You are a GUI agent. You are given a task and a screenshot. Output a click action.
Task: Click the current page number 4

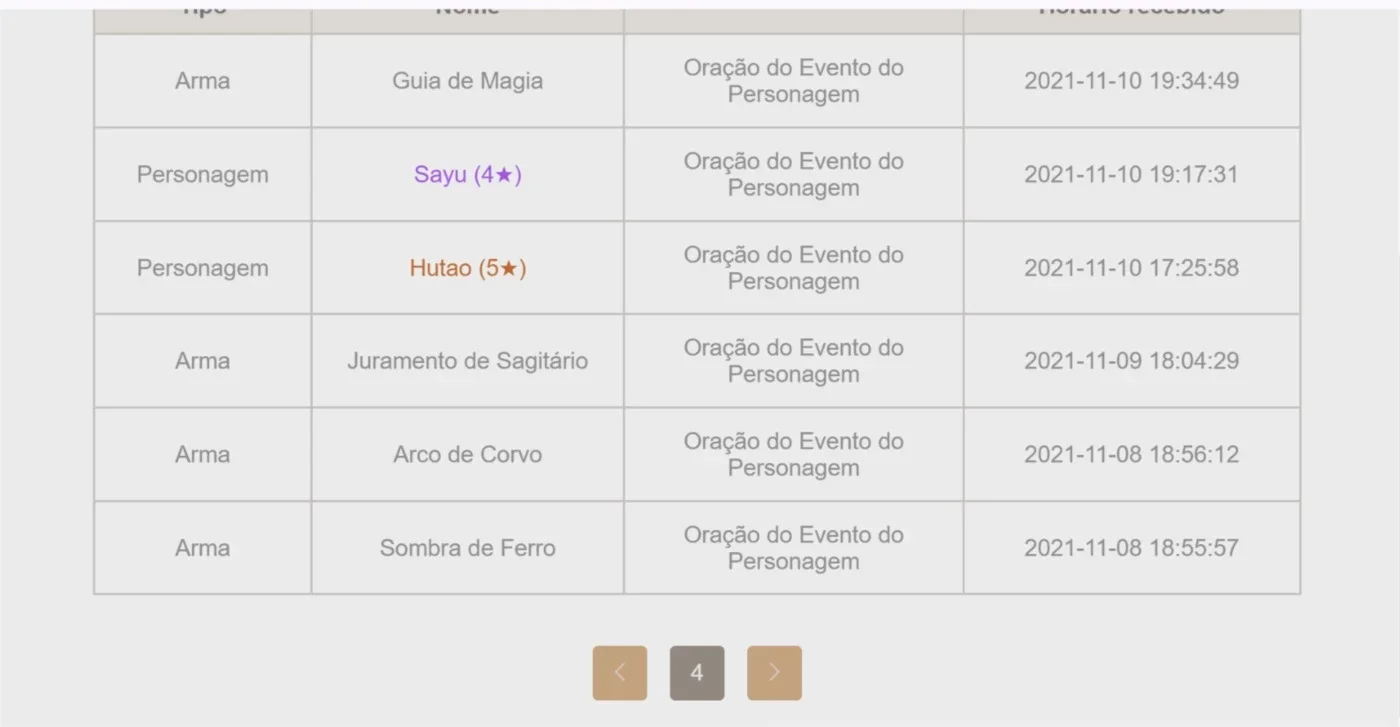(x=697, y=673)
